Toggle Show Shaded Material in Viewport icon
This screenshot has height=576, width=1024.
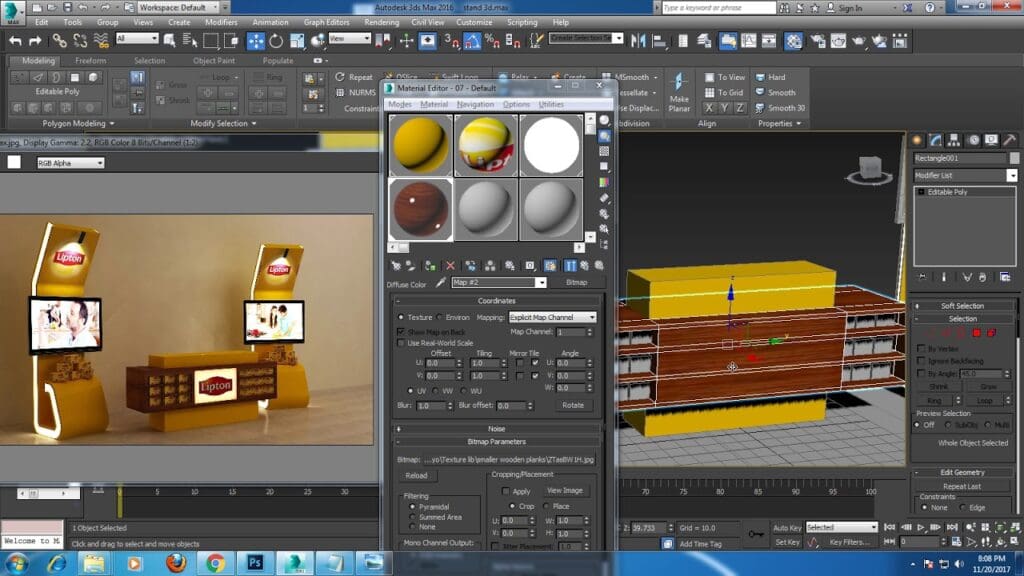pyautogui.click(x=550, y=266)
